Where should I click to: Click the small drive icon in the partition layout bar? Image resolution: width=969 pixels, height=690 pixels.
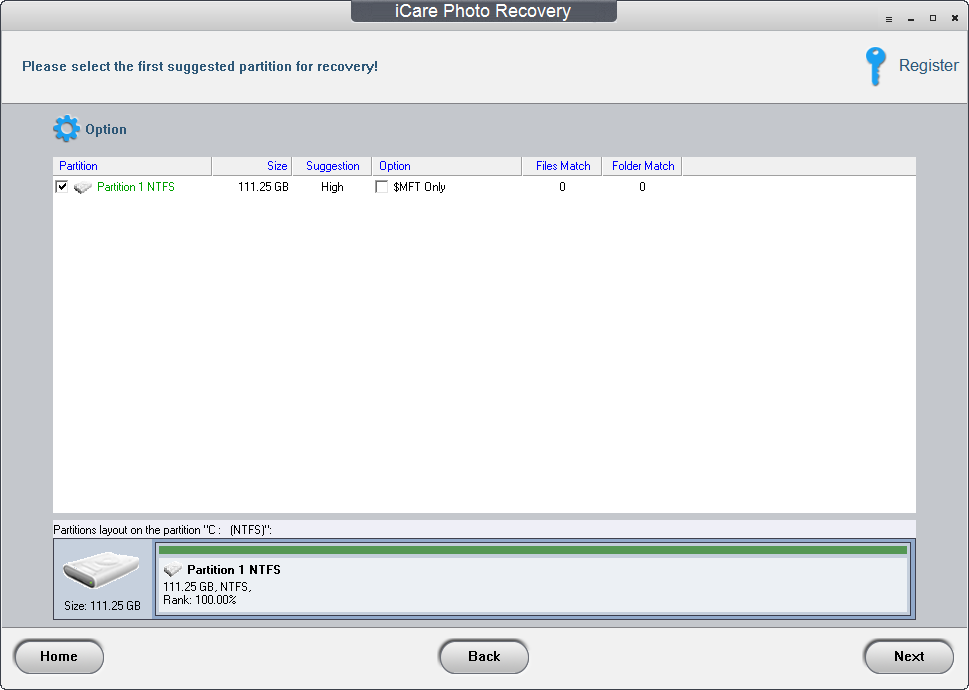tap(172, 570)
